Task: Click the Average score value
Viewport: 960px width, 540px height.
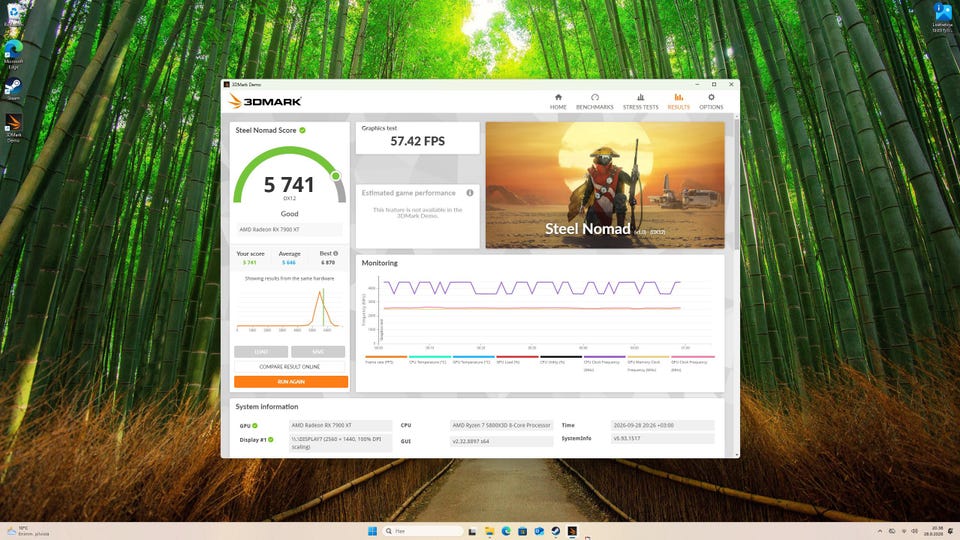Action: 289,263
